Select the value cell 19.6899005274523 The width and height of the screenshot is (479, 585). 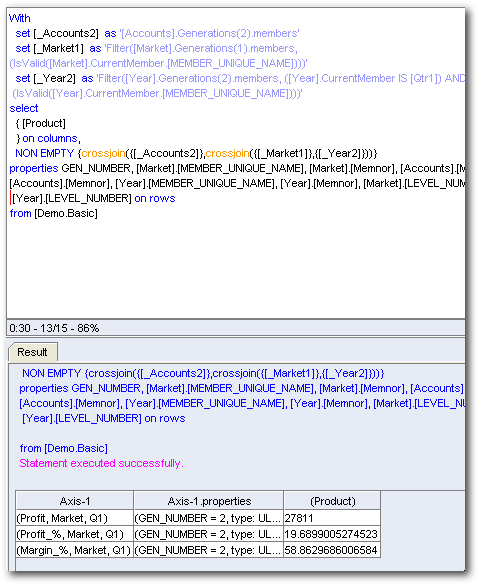tap(332, 534)
